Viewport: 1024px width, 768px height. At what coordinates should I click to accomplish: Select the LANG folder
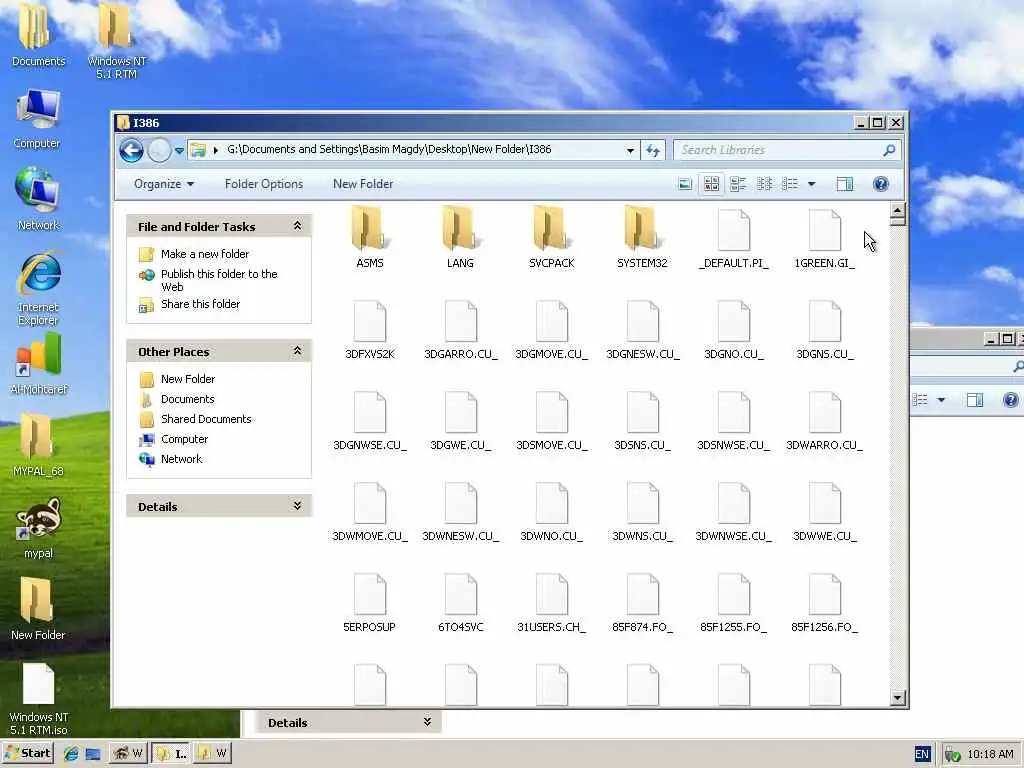(460, 237)
